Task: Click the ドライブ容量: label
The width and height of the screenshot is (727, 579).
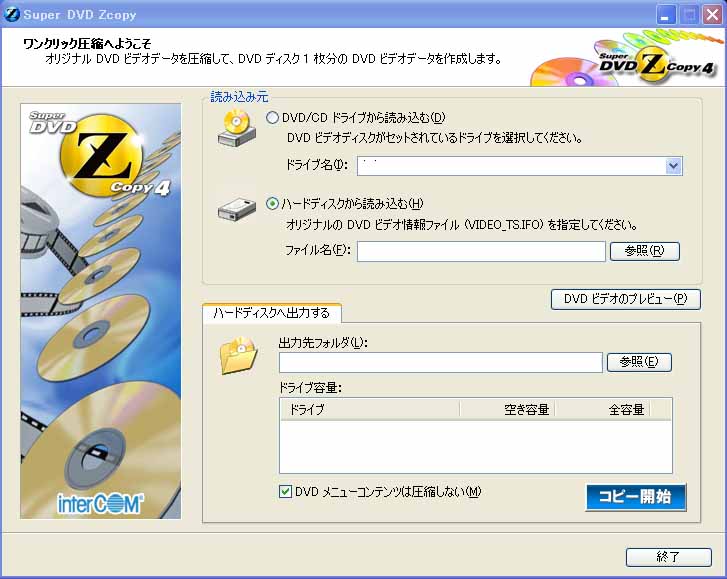Action: click(310, 388)
